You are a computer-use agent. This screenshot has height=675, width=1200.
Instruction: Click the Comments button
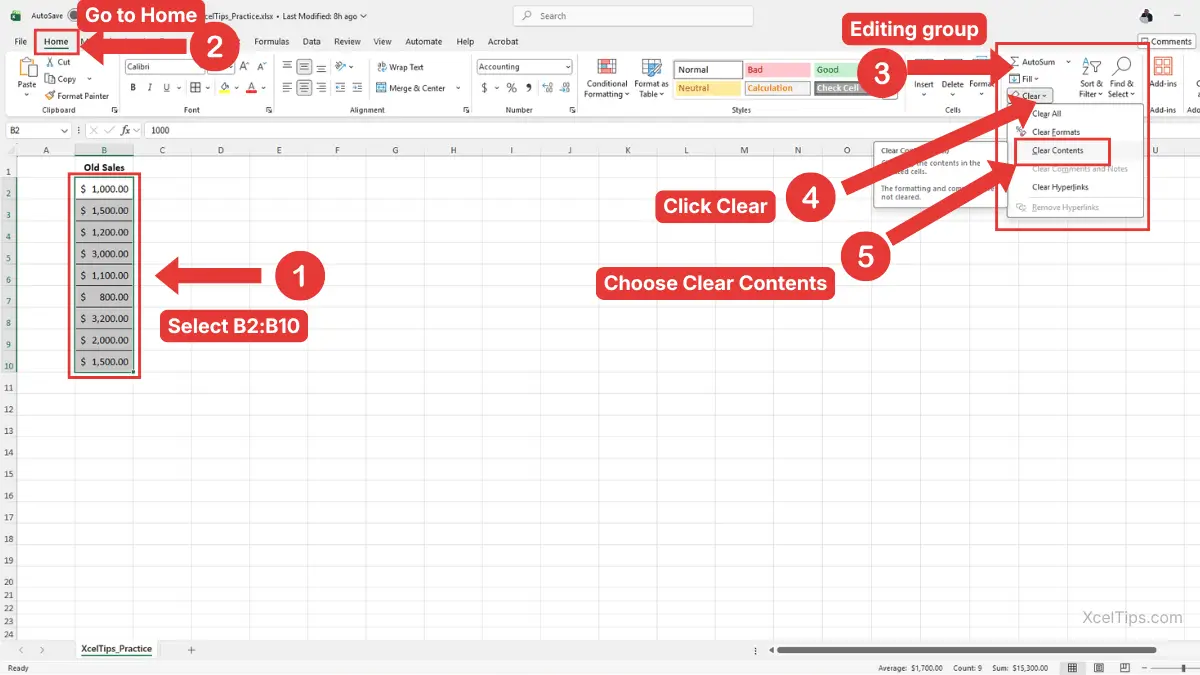1166,42
